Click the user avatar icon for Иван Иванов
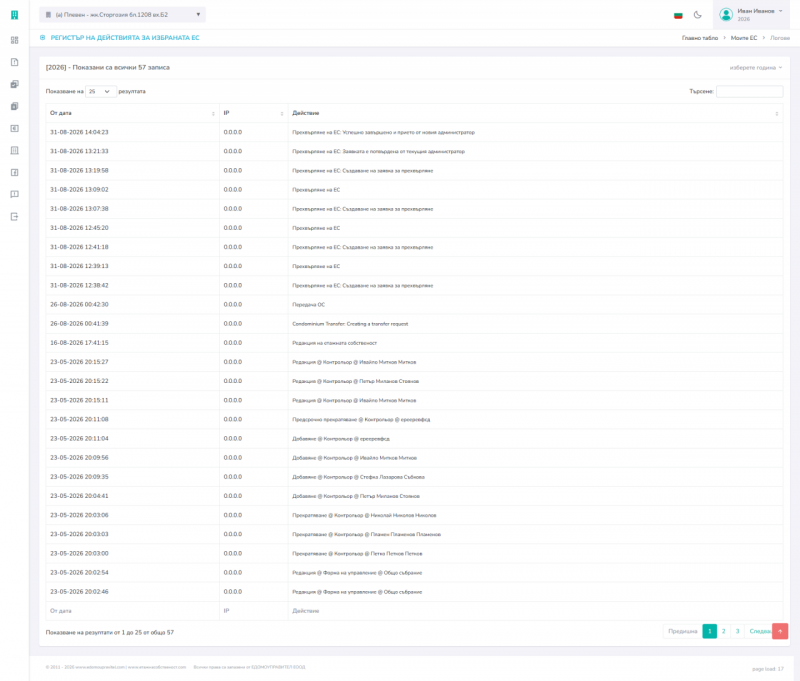Viewport: 800px width, 681px height. [x=726, y=15]
